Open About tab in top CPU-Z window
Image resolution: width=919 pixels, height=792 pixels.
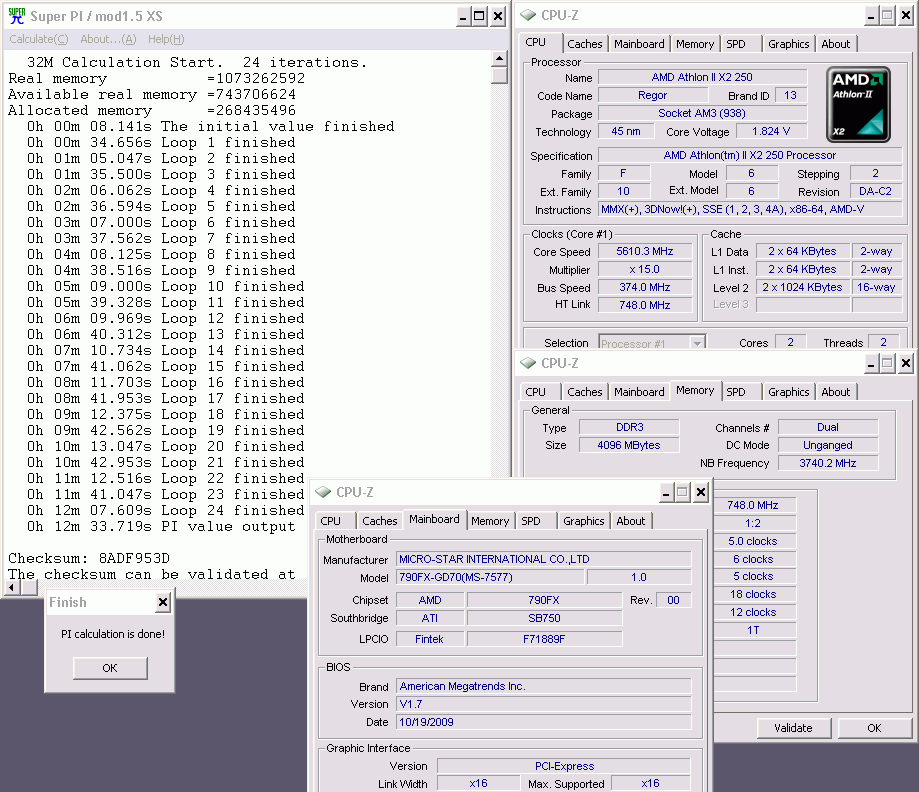pos(835,44)
